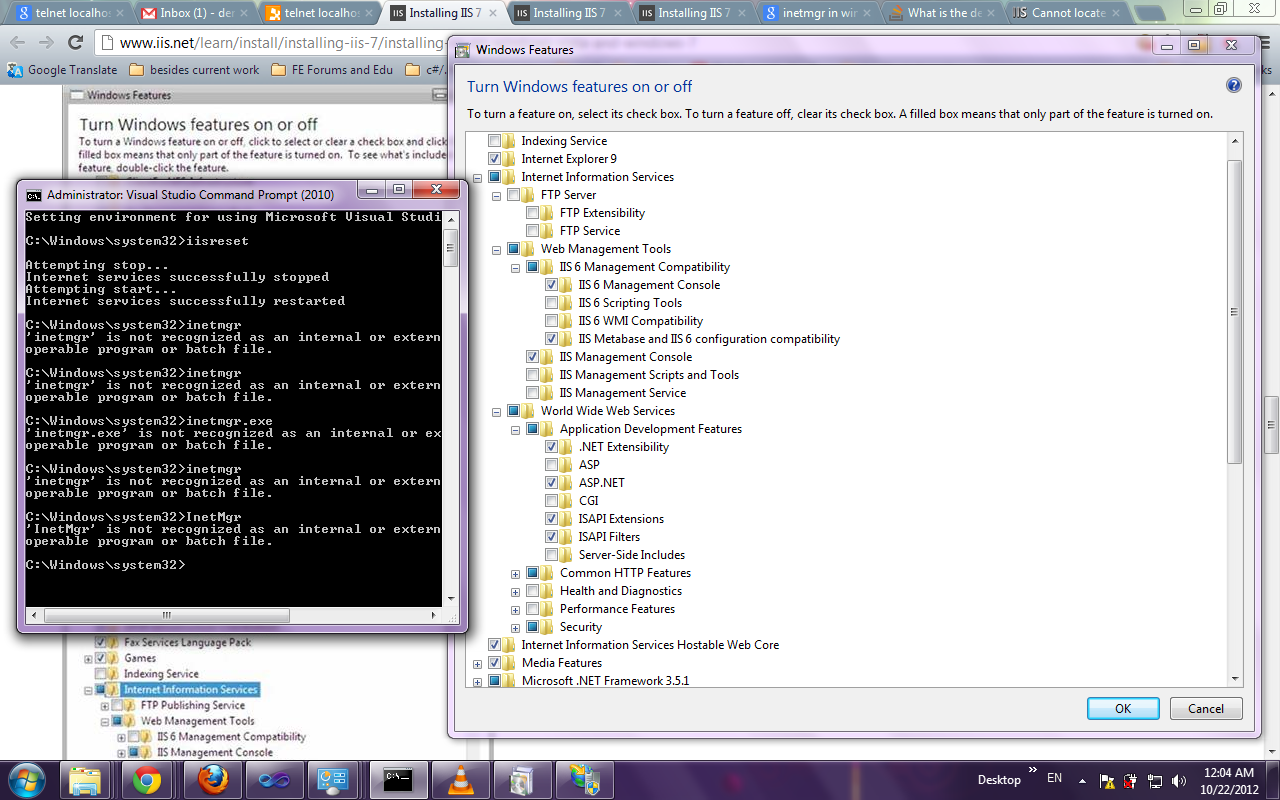The width and height of the screenshot is (1280, 800).
Task: Open VLC media player from the taskbar
Action: (459, 780)
